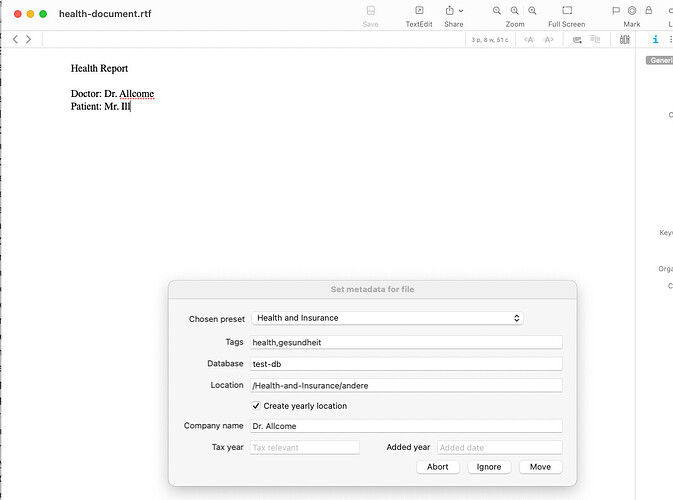Open document in TextEdit from toolbar

tap(419, 11)
